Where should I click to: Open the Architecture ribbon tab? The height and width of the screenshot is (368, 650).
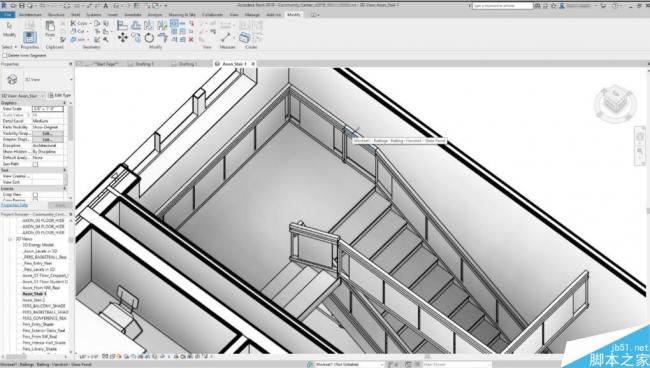coord(30,15)
